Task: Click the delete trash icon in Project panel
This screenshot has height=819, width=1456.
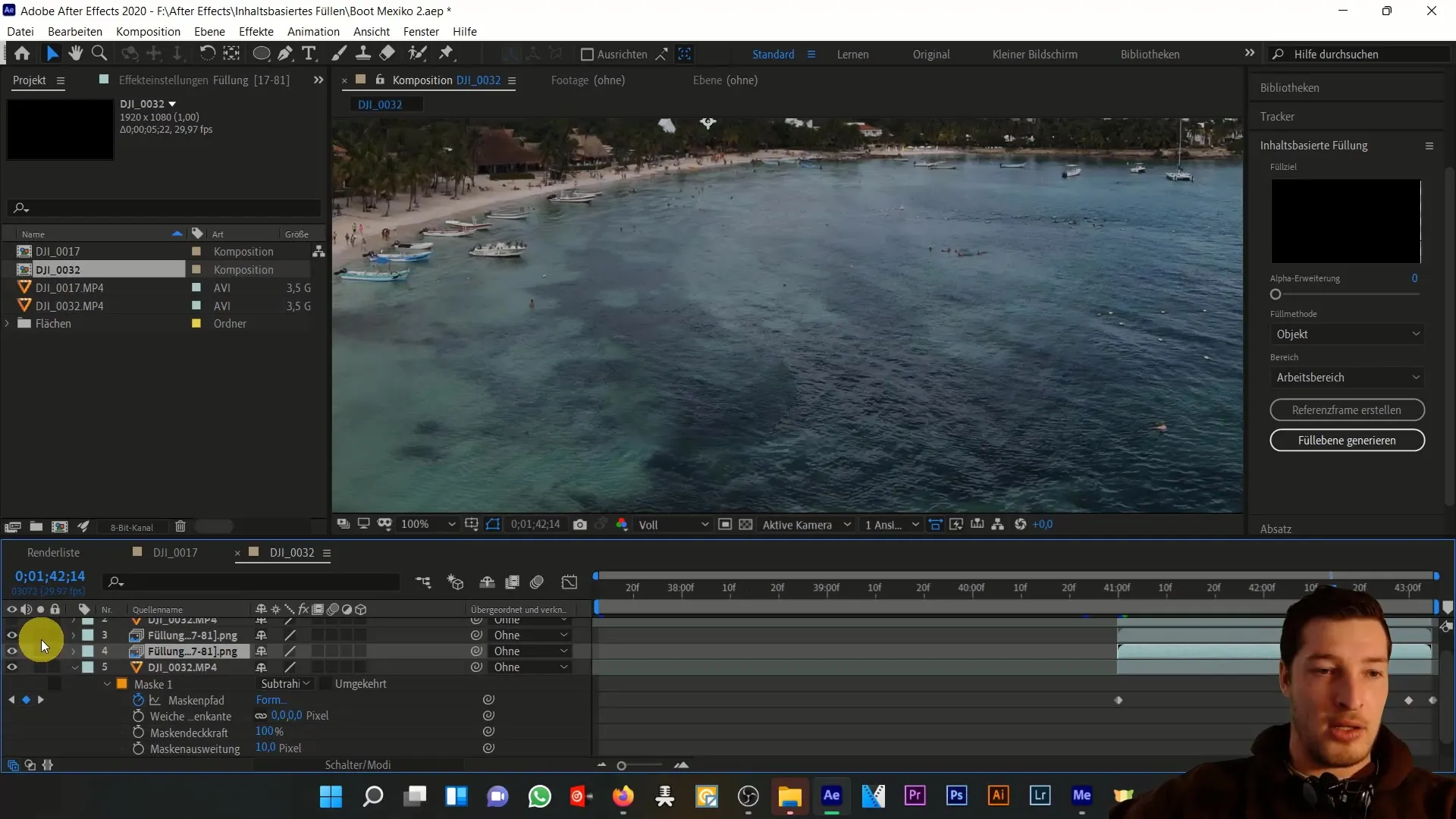Action: [180, 526]
